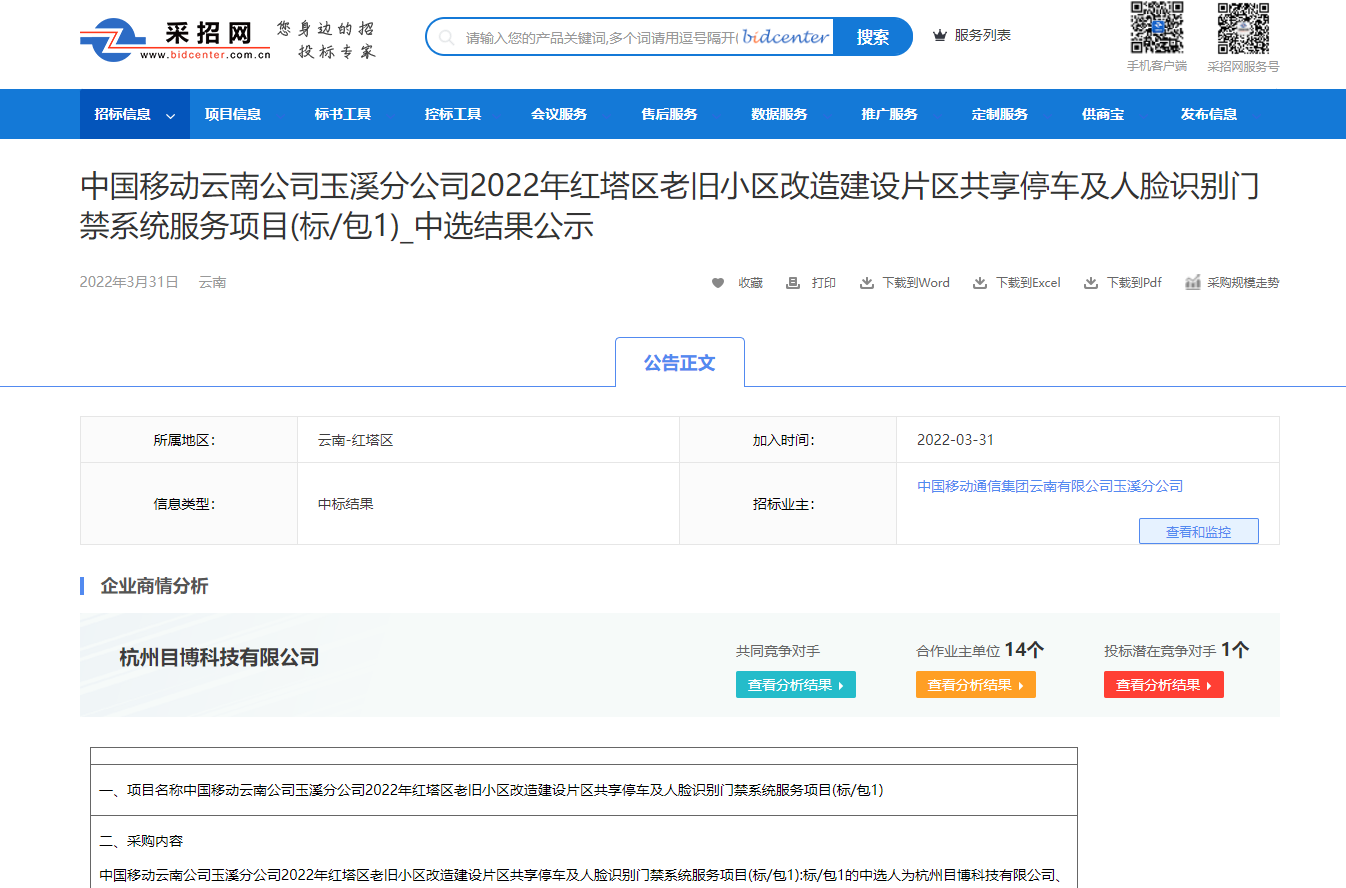Screen dimensions: 1346x888
Task: Click the 采招网服务号 QR code
Action: 1243,28
